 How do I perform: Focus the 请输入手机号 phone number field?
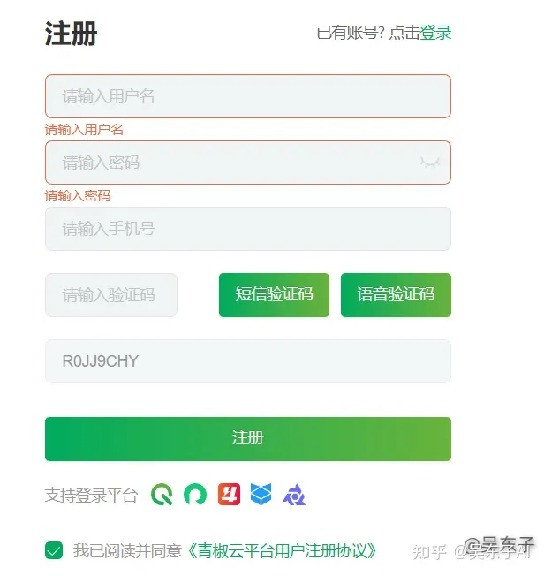pyautogui.click(x=248, y=229)
